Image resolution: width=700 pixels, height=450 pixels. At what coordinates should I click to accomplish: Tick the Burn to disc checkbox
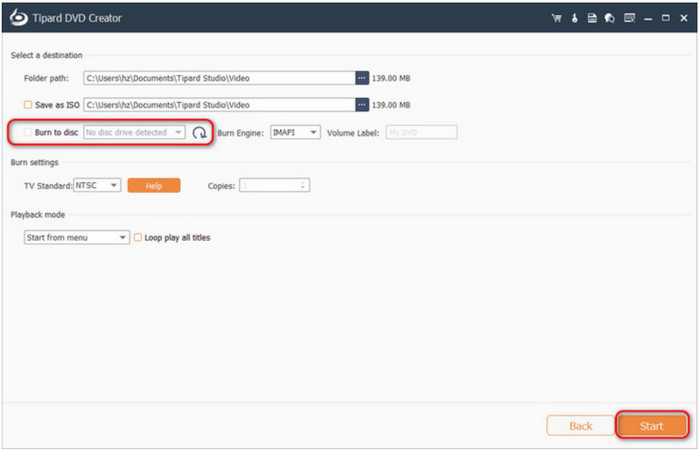click(x=28, y=132)
